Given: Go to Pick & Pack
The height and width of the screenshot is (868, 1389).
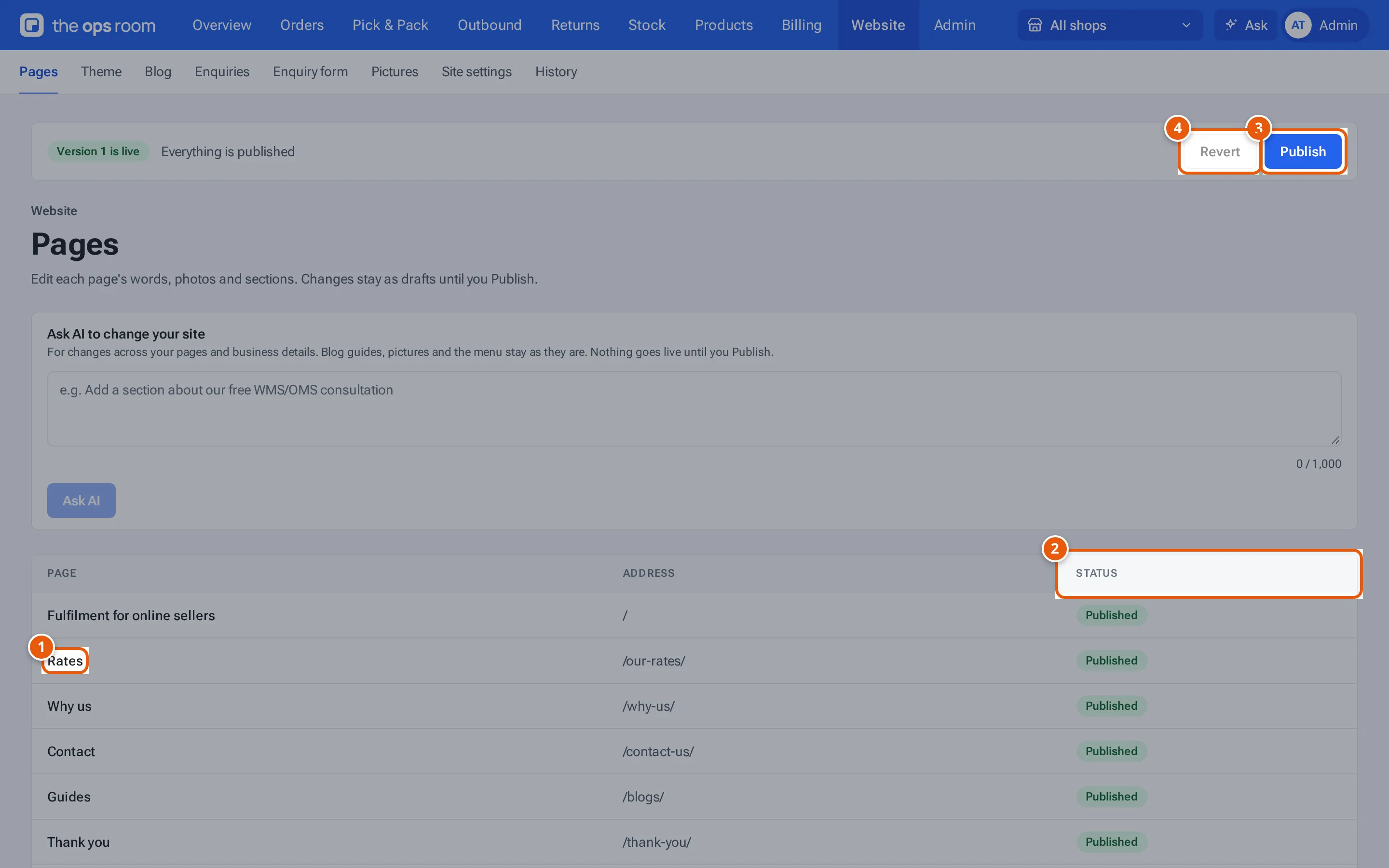Looking at the screenshot, I should coord(390,25).
